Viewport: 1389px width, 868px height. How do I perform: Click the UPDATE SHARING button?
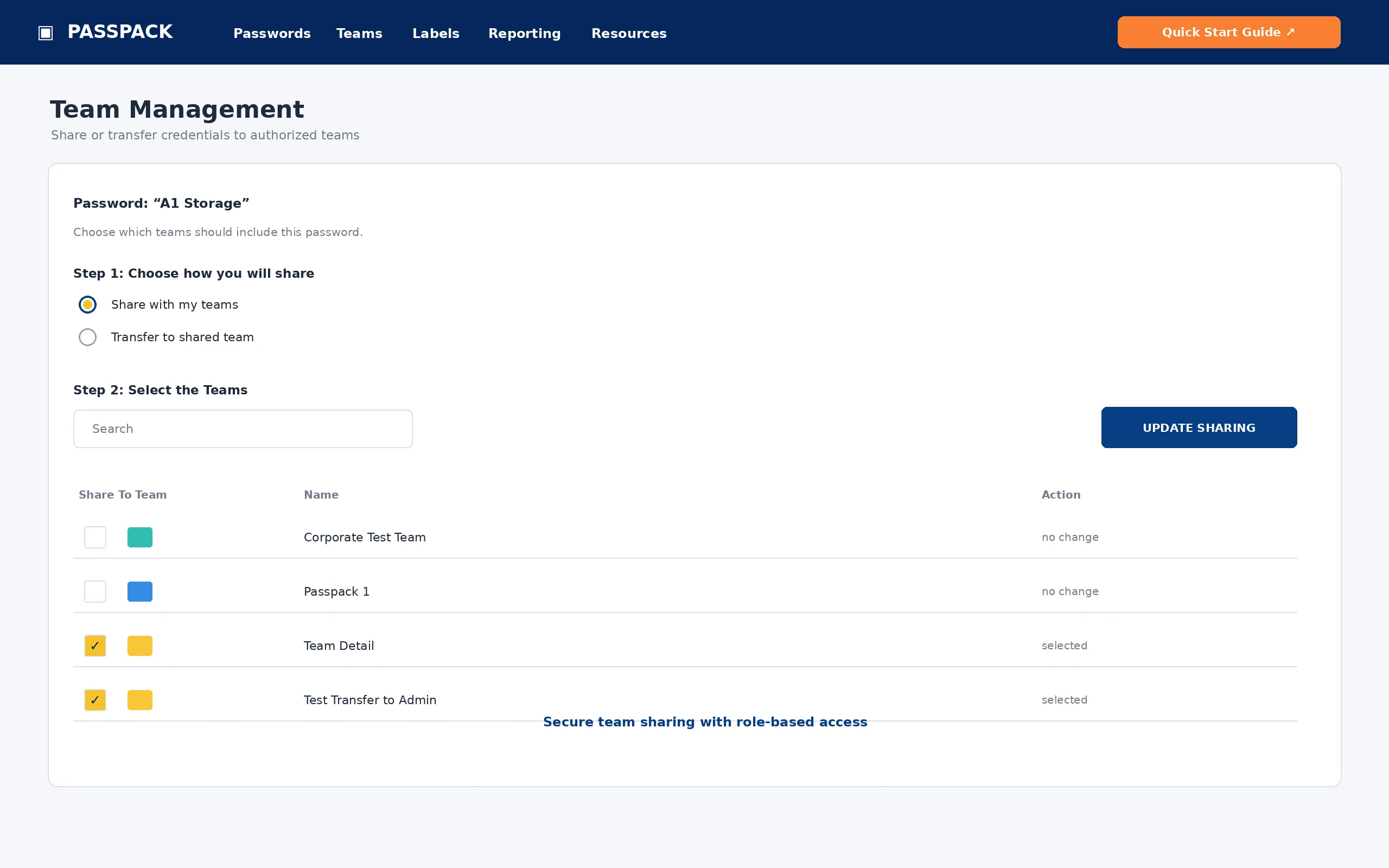[x=1199, y=427]
